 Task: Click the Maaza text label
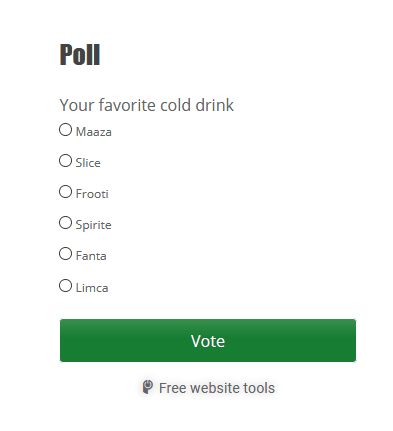(x=94, y=132)
